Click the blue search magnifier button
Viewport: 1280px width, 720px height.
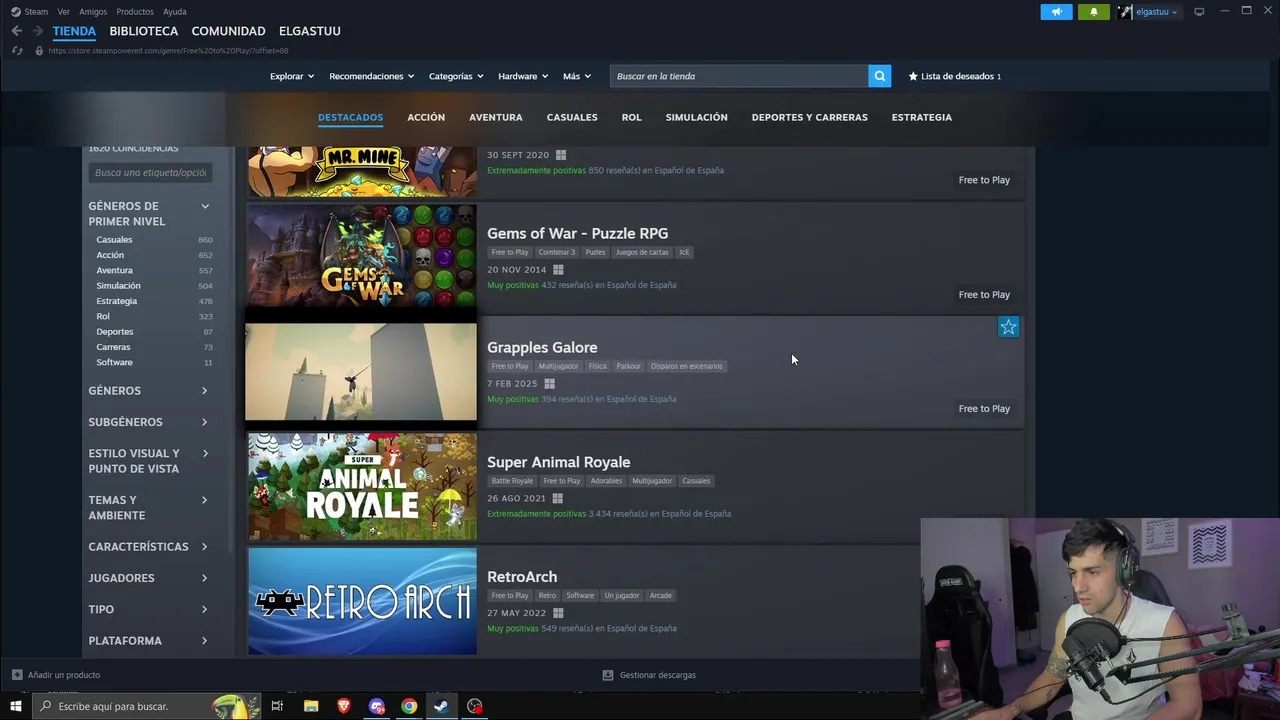tap(880, 76)
